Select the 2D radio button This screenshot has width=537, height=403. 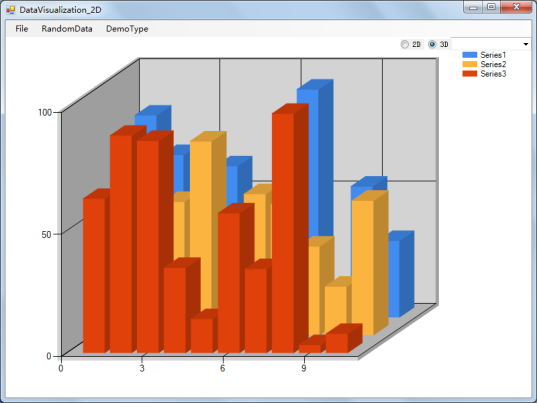point(405,45)
